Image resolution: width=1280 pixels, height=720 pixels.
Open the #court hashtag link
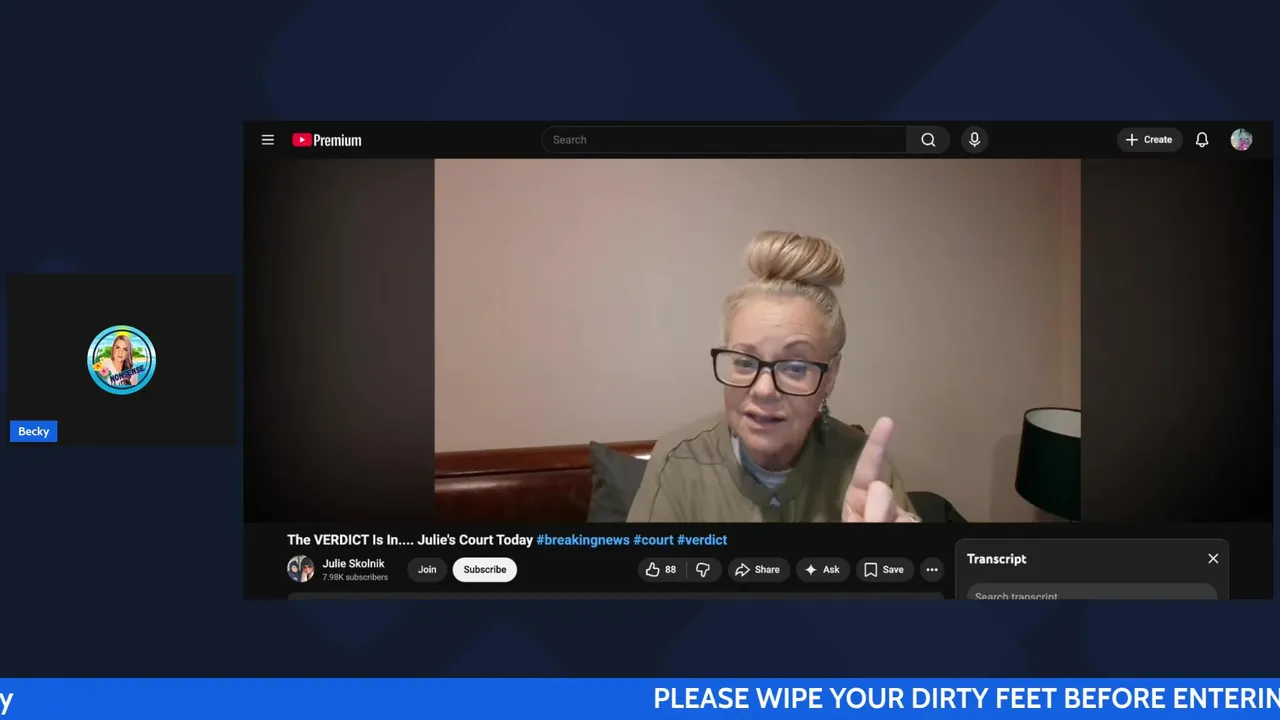653,540
